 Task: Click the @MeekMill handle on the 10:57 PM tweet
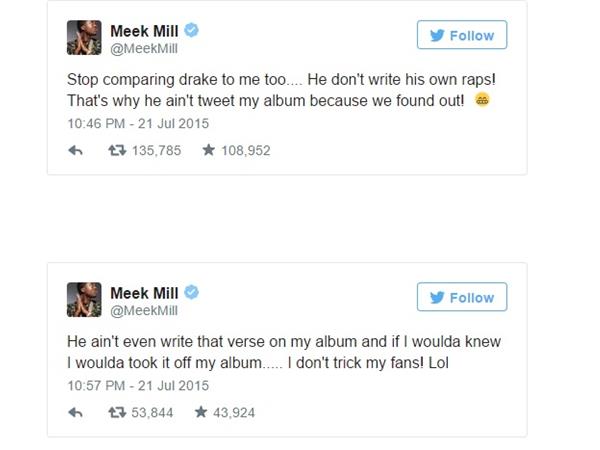coord(143,310)
